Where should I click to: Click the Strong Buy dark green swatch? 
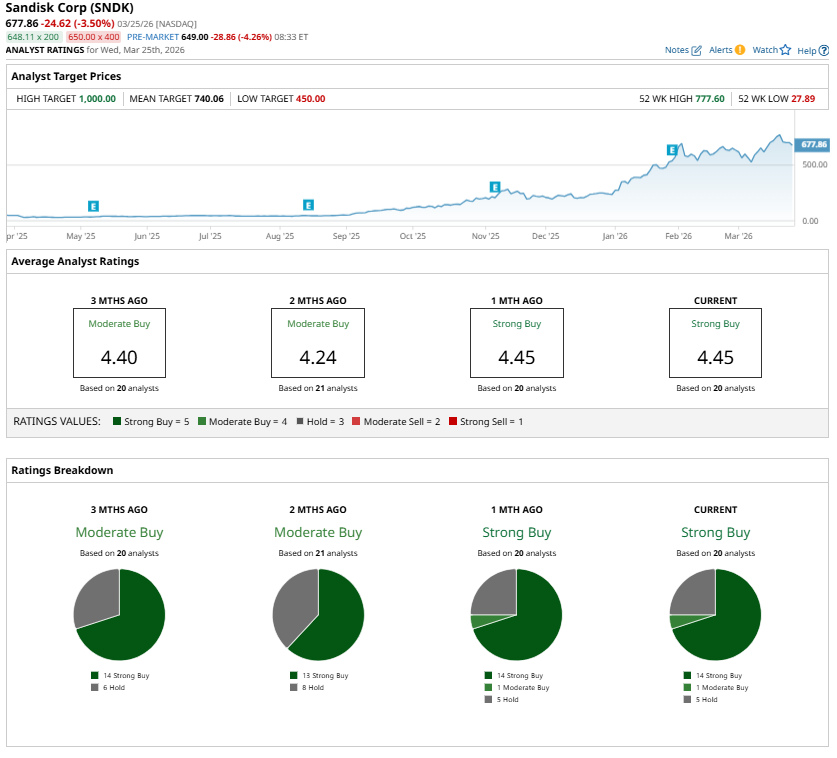coord(117,421)
